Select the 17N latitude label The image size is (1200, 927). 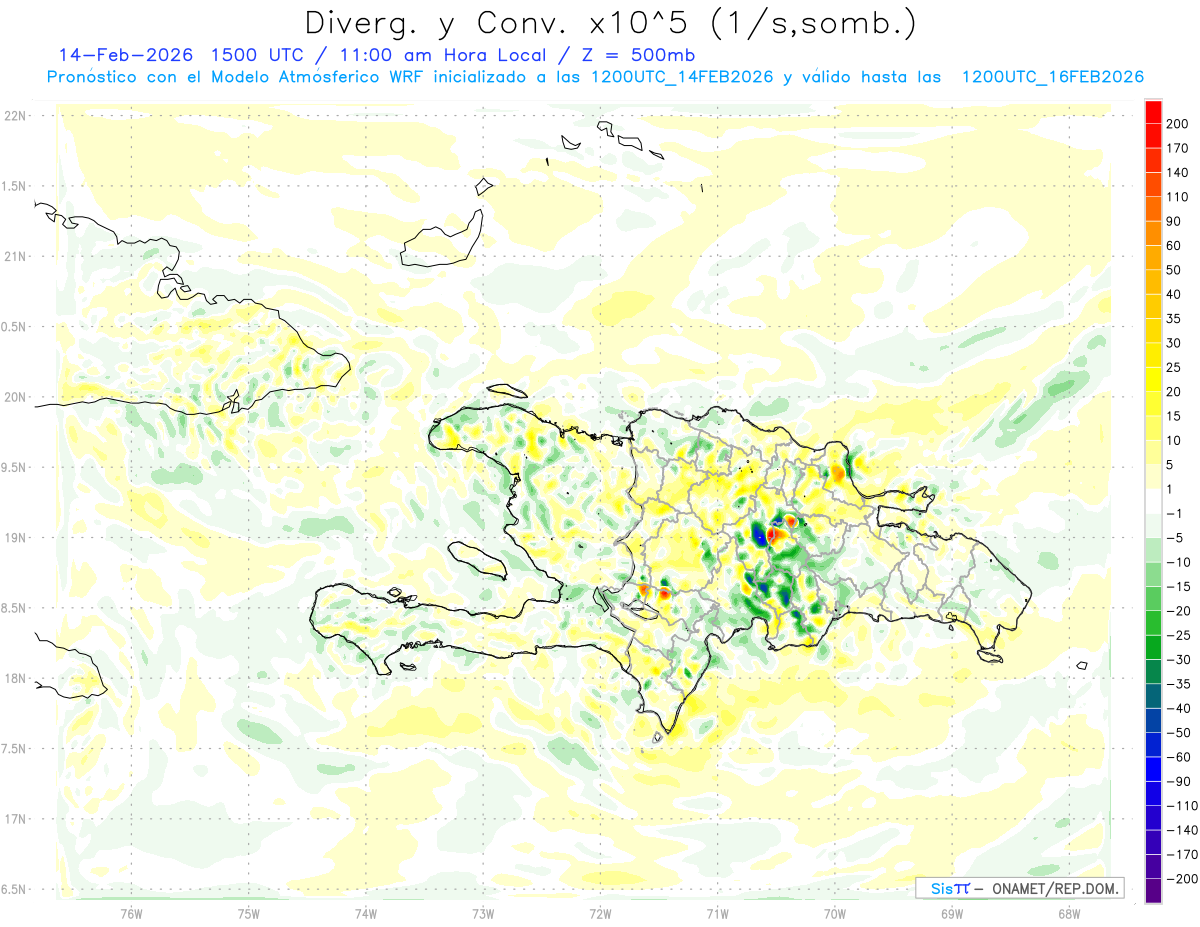click(14, 819)
